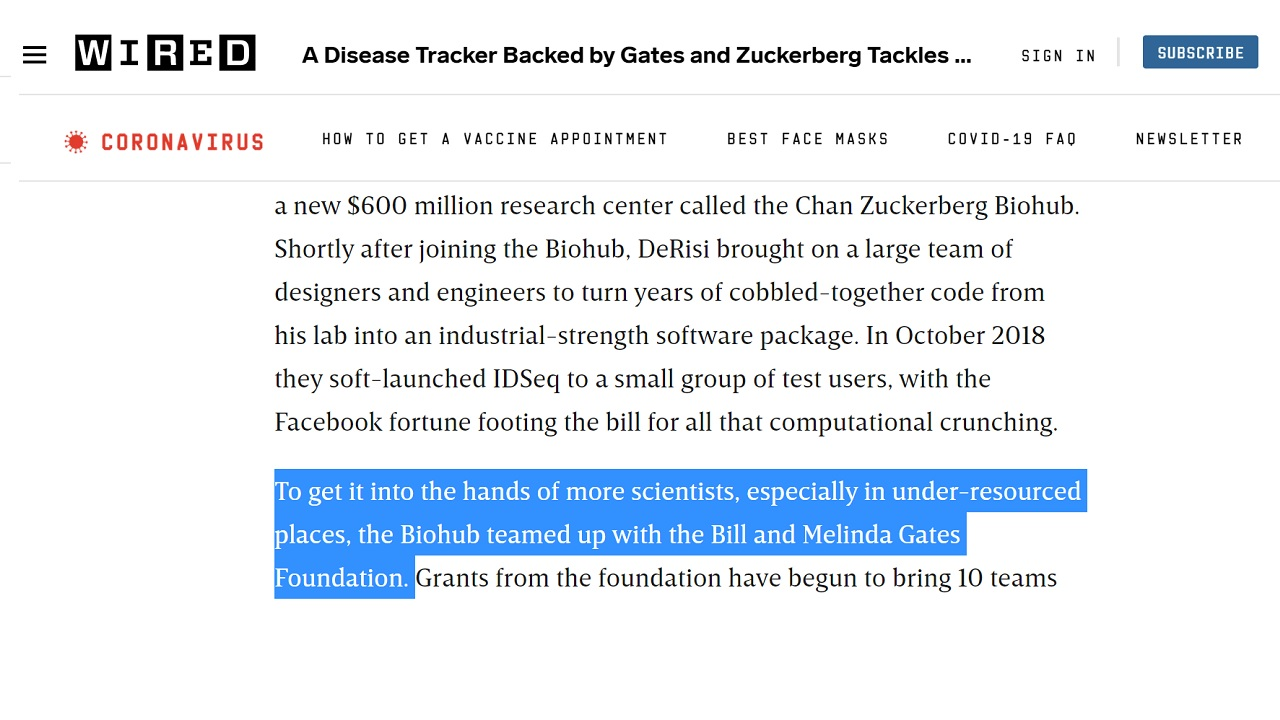The width and height of the screenshot is (1280, 720).
Task: Click the highlighted sentence beginning 'To get it'
Action: pos(677,492)
